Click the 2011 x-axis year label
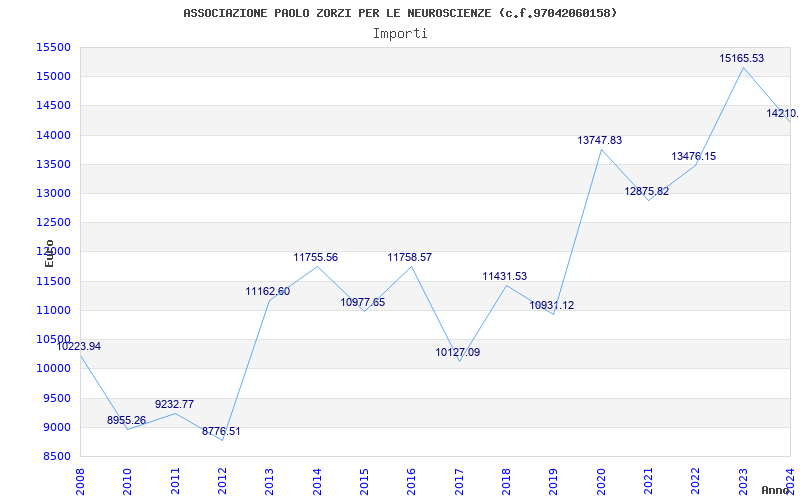800x500 pixels. [175, 482]
